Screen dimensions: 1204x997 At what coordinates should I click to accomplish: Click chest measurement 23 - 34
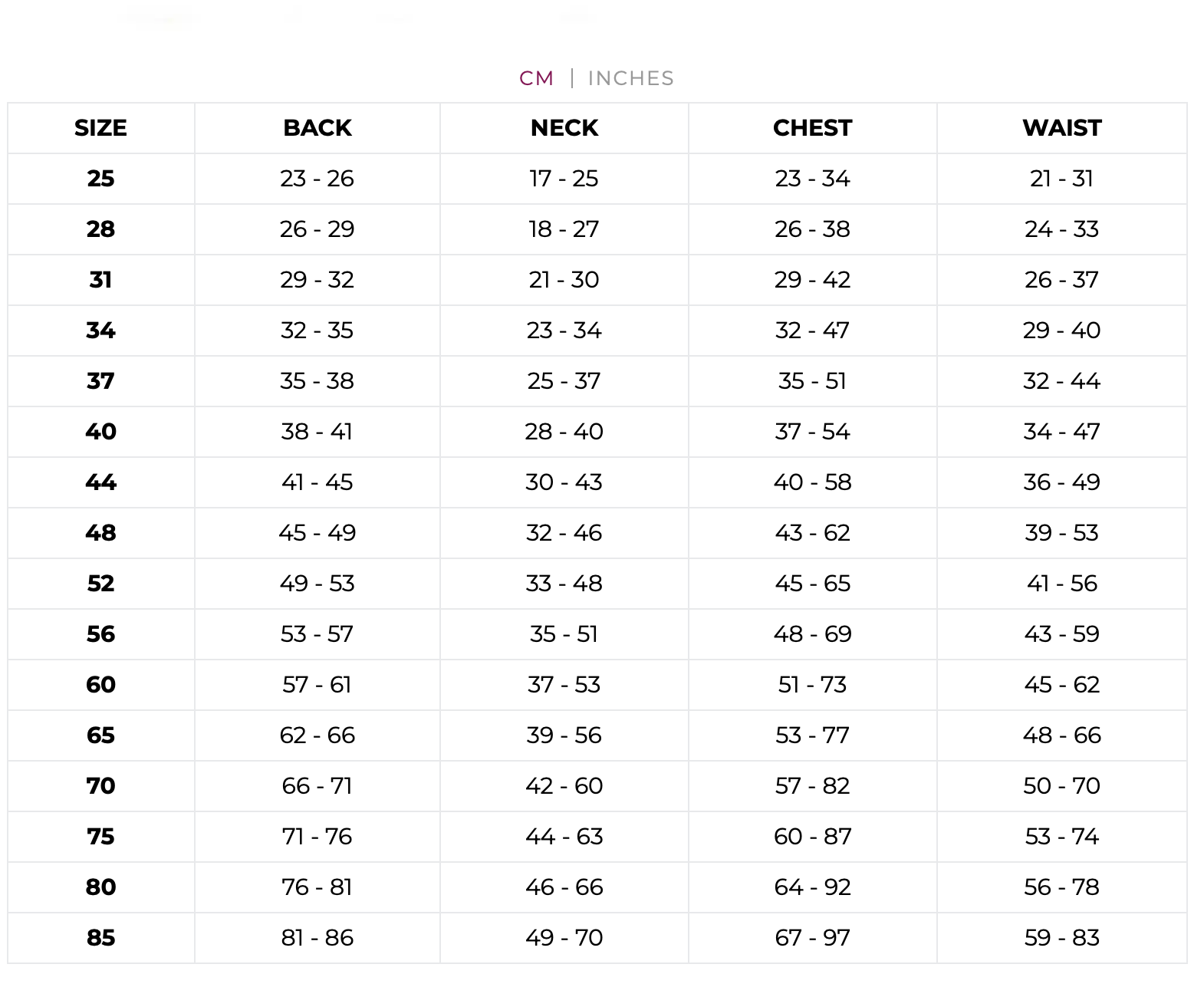click(x=813, y=179)
